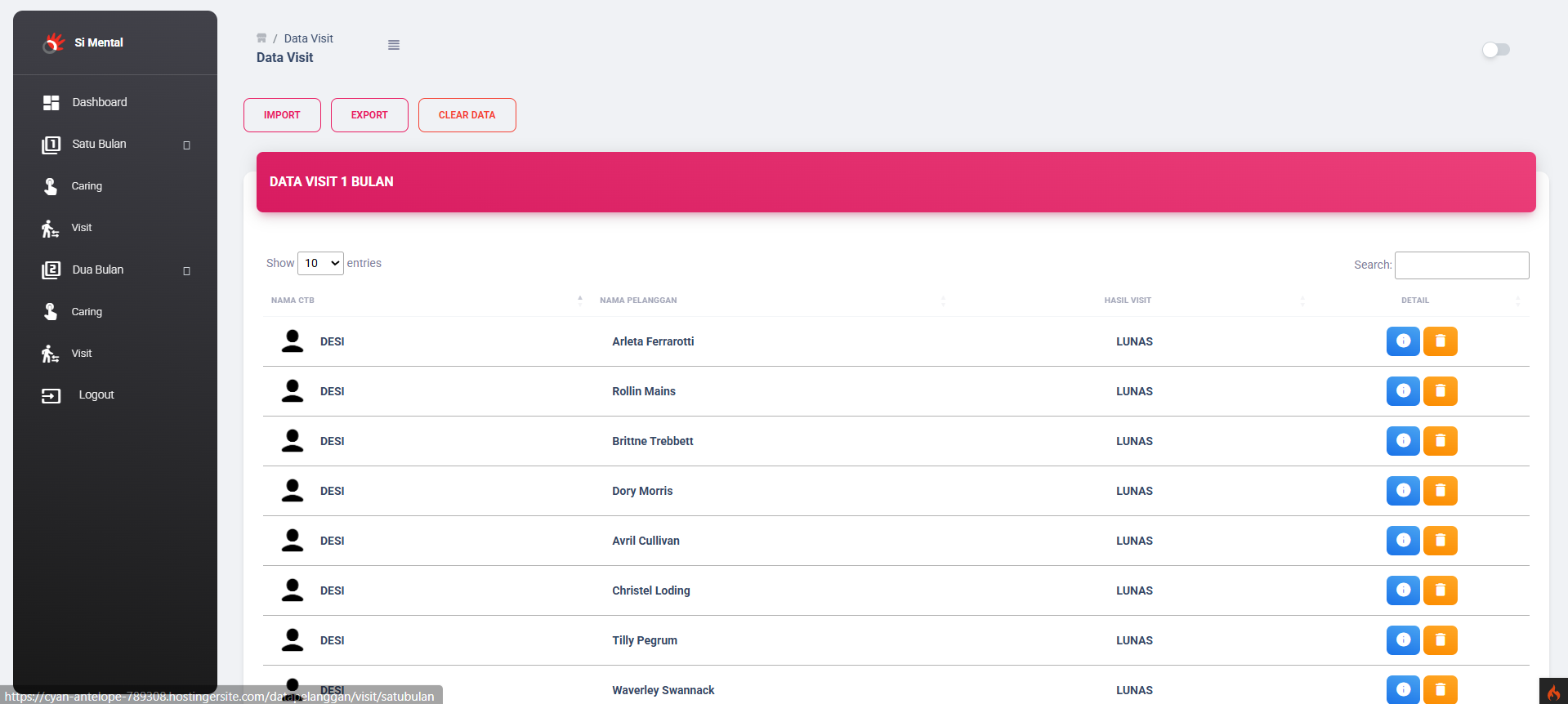Open detail info for Christel Loding
Viewport: 1568px width, 704px height.
1403,590
